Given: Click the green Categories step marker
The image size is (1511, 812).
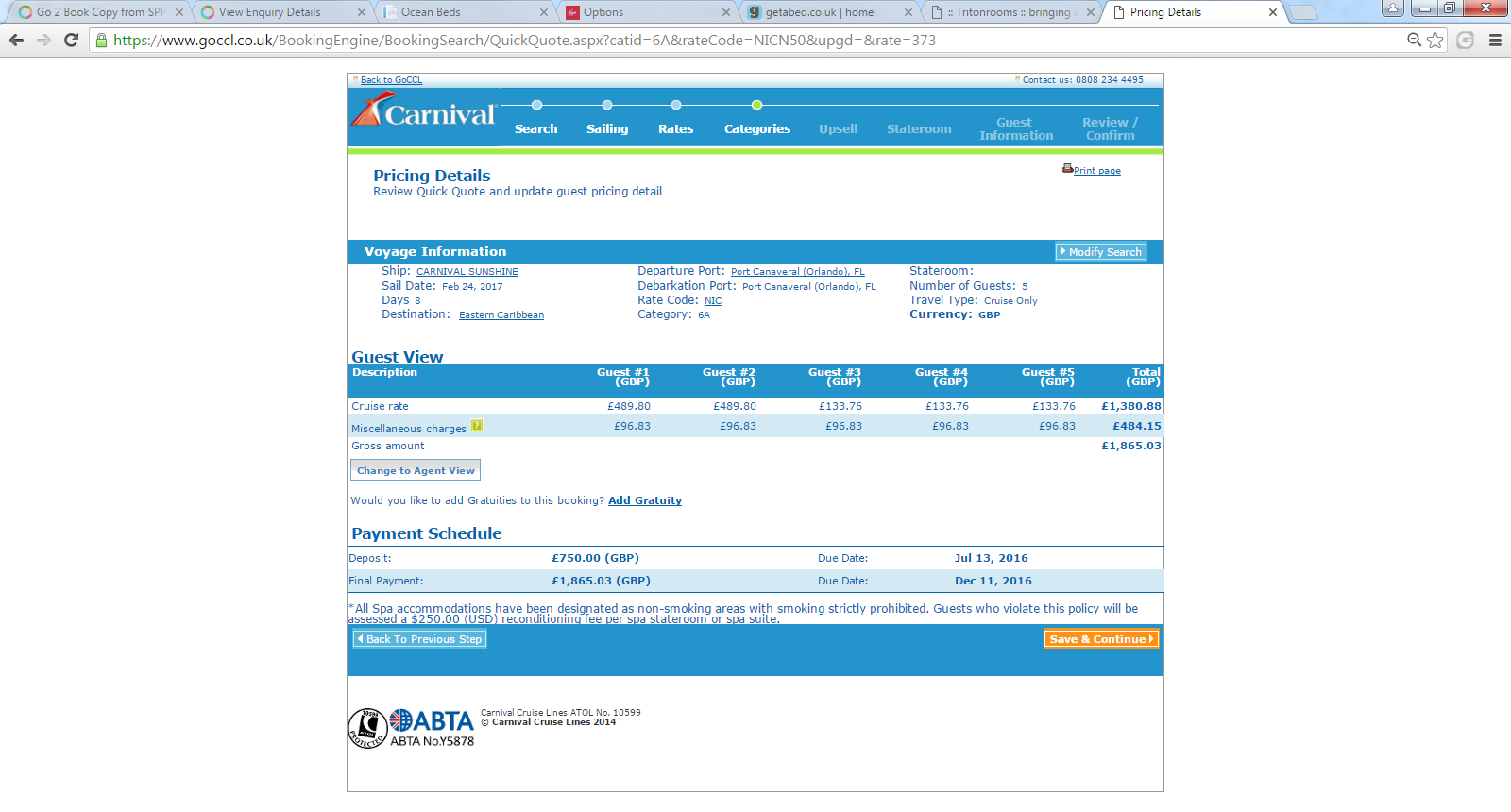Looking at the screenshot, I should (x=756, y=105).
